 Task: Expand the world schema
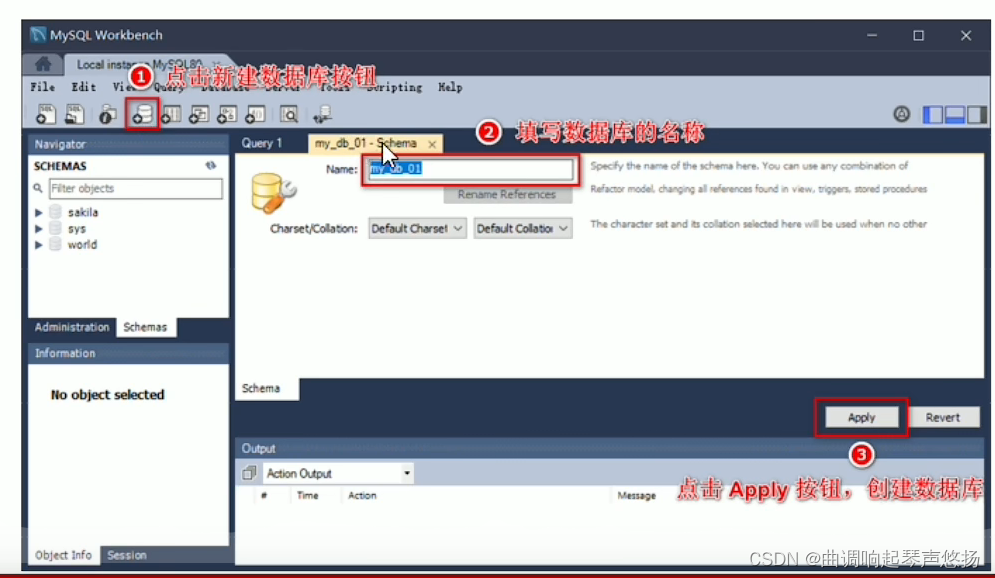click(x=39, y=244)
